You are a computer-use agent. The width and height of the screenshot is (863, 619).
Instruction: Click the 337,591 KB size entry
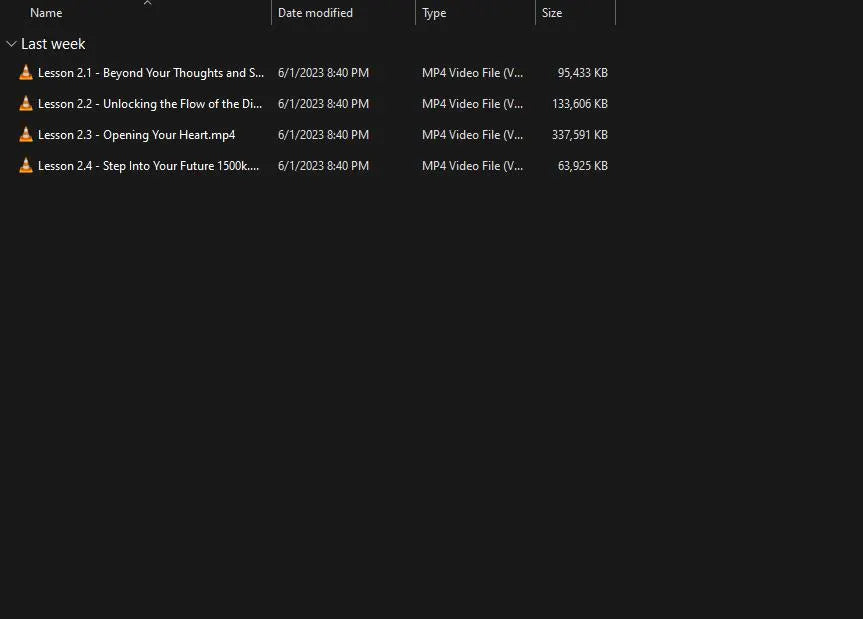pyautogui.click(x=580, y=135)
